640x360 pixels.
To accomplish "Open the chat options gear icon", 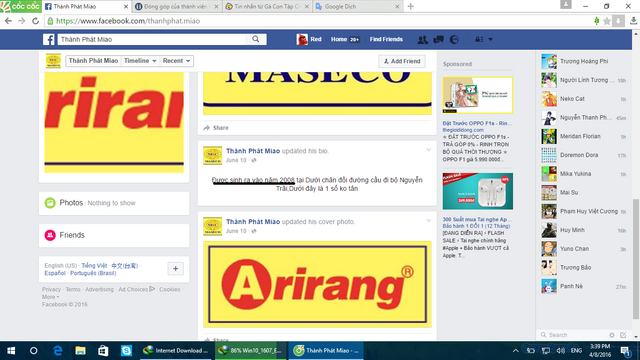I will tap(612, 335).
